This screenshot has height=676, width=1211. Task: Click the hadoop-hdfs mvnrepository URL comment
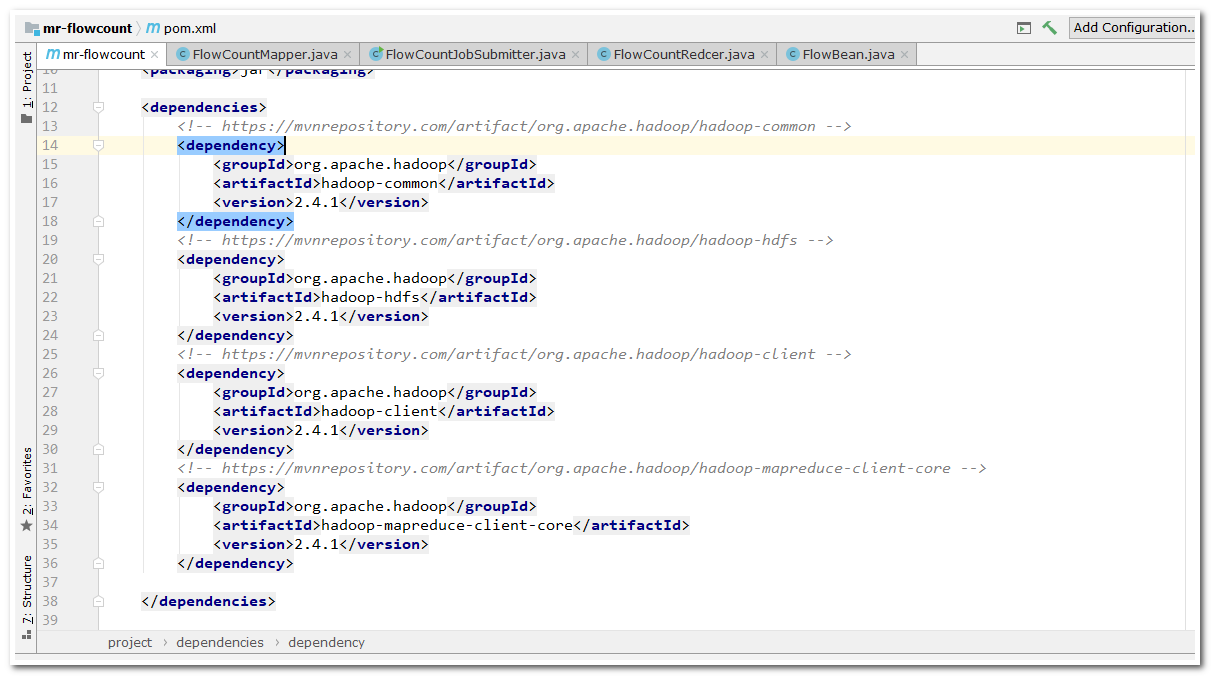coord(505,240)
